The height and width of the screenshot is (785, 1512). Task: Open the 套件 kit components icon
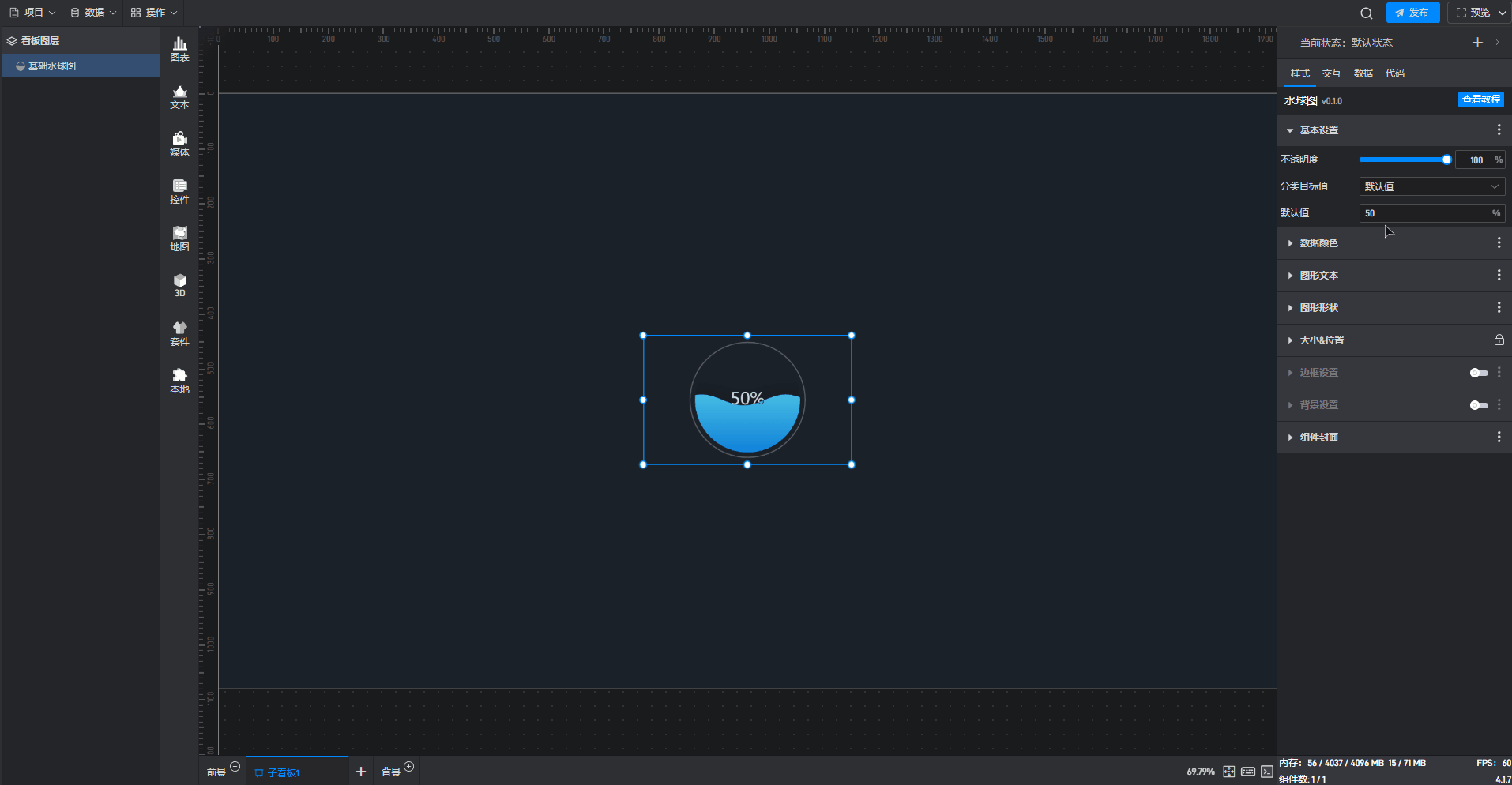pos(179,333)
